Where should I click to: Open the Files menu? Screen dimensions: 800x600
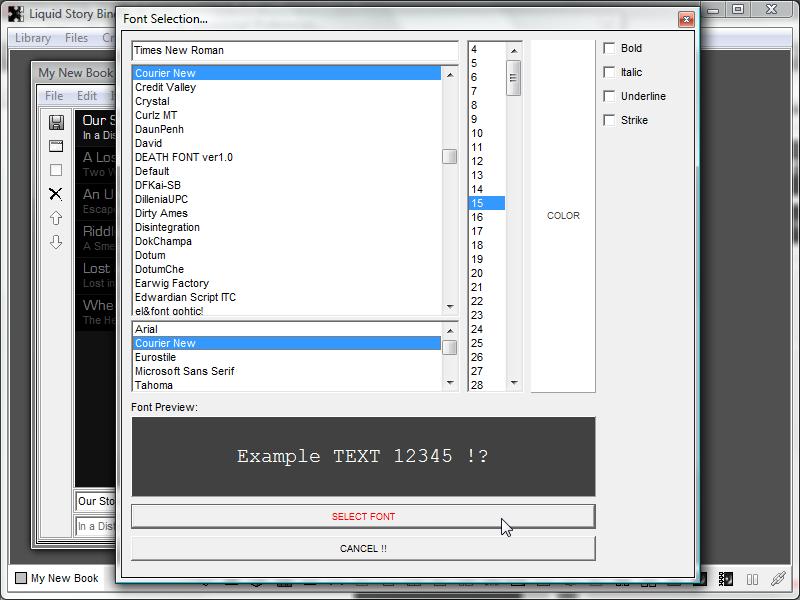click(77, 38)
